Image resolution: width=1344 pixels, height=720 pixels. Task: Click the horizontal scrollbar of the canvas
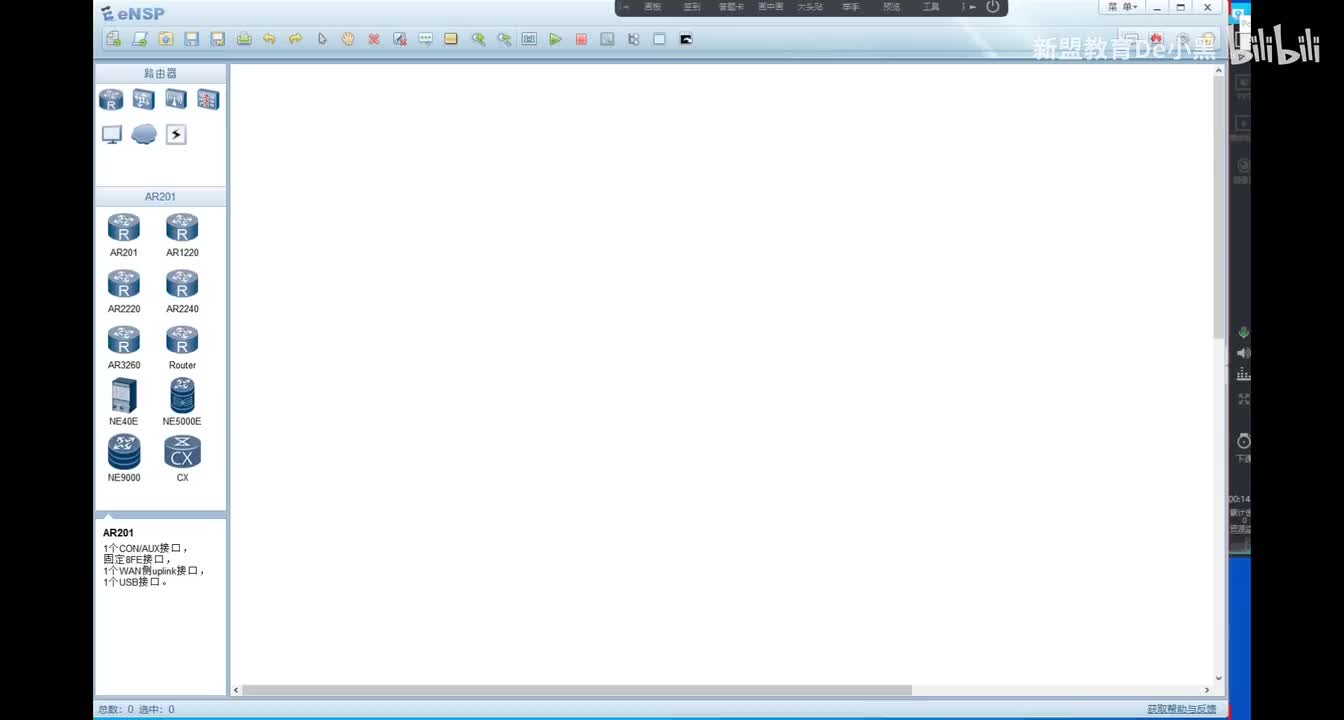click(x=577, y=690)
